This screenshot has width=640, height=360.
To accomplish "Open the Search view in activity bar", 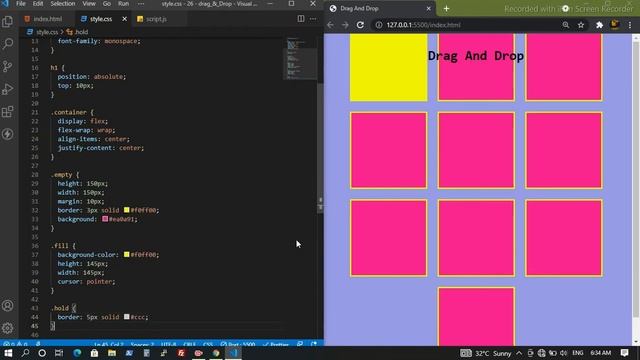I will (7, 44).
